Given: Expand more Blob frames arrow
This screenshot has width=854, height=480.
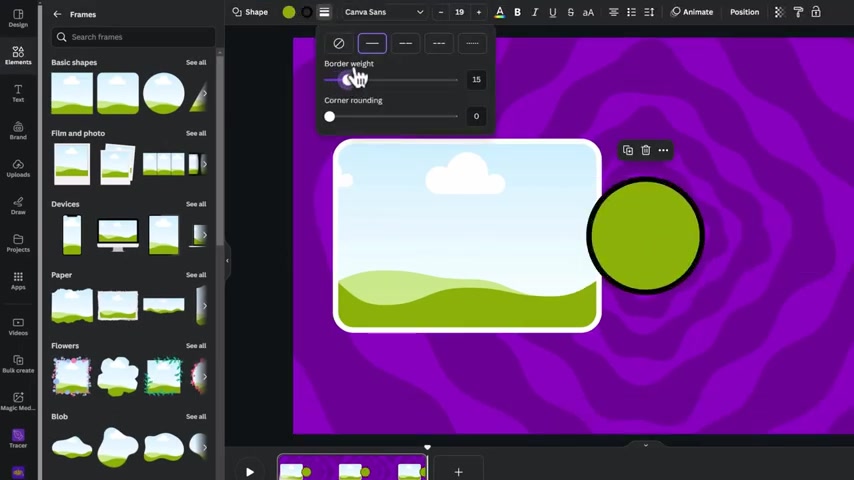Looking at the screenshot, I should pos(205,447).
